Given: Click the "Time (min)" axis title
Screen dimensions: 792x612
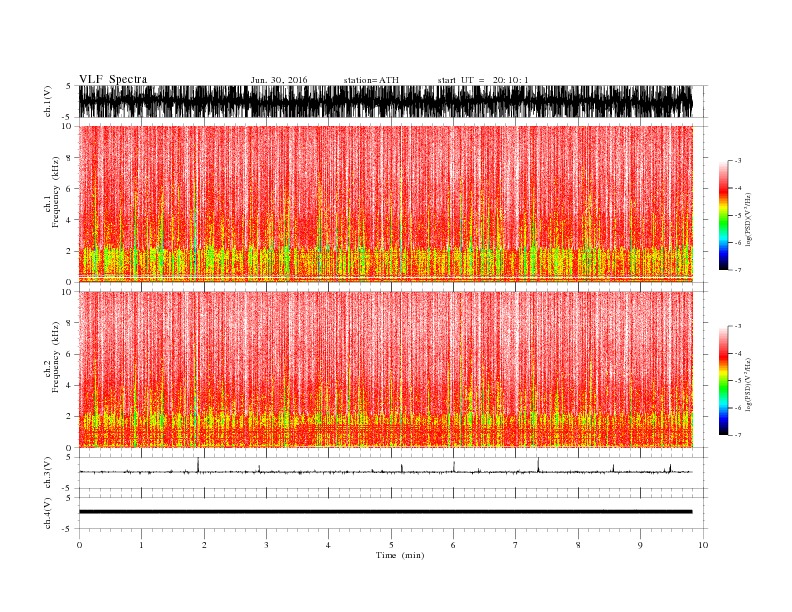Looking at the screenshot, I should [400, 555].
